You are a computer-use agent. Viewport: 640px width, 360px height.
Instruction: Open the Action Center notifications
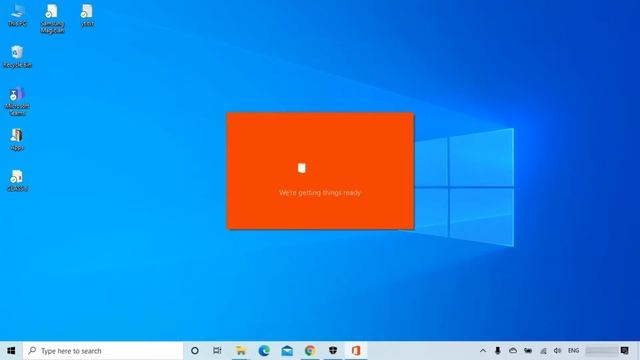pos(624,351)
